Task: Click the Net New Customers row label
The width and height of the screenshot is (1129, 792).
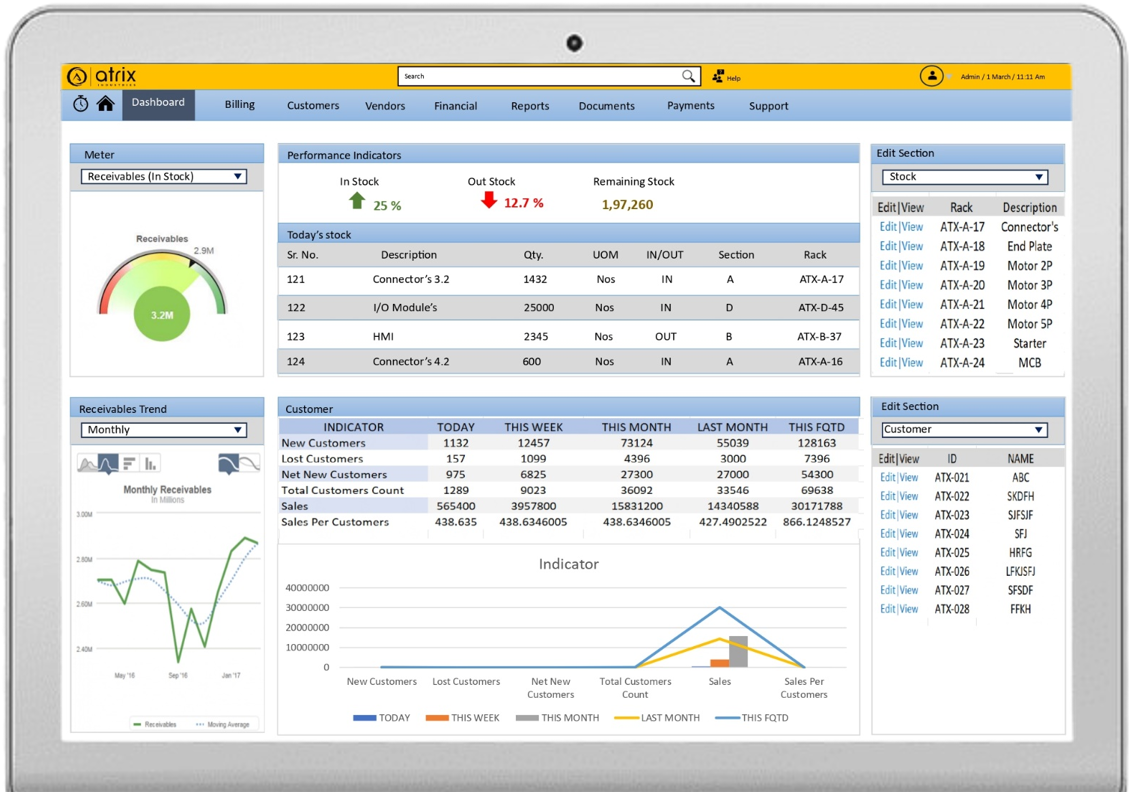Action: click(x=334, y=474)
